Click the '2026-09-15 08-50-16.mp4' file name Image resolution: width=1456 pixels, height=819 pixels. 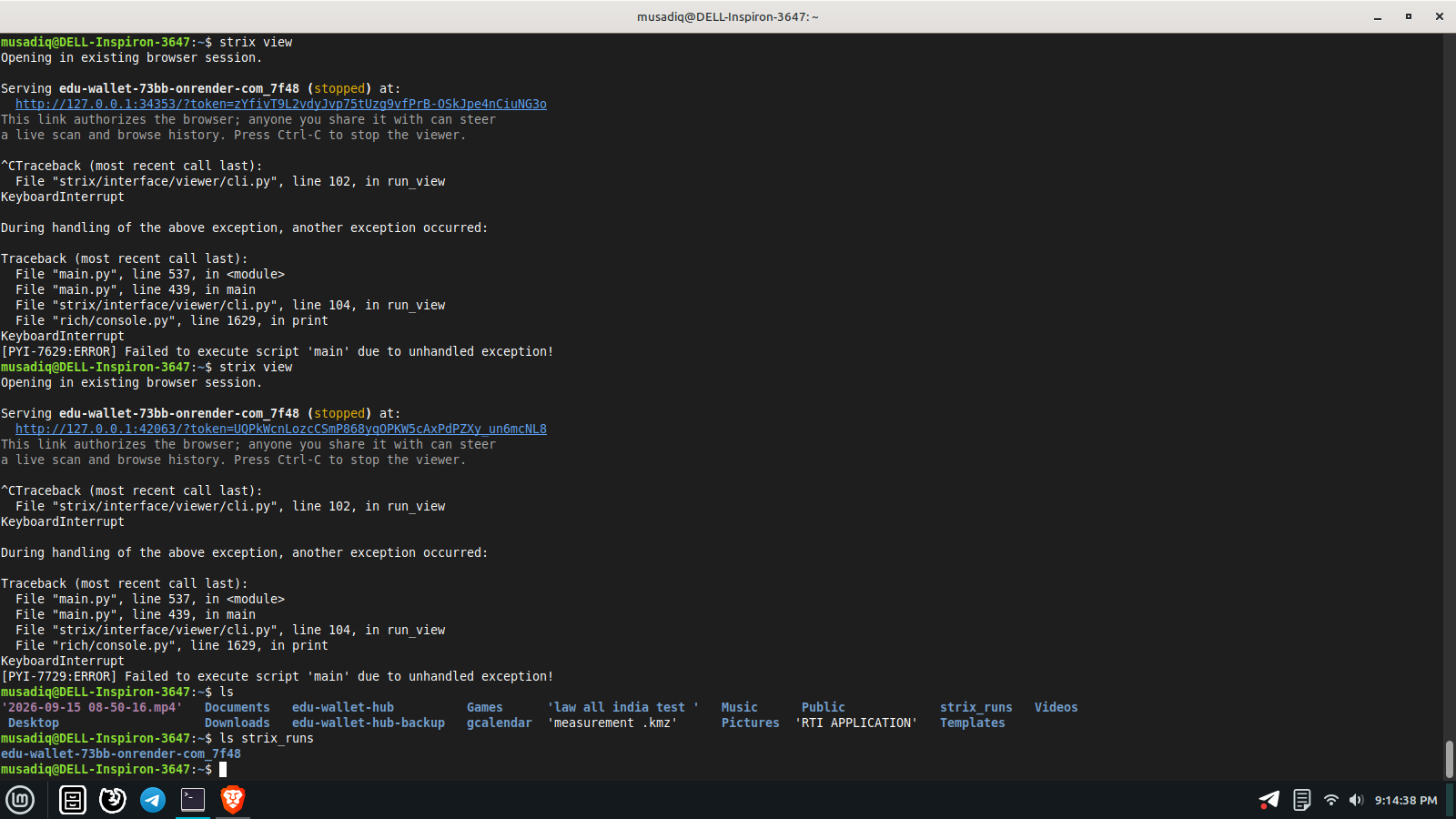92,707
